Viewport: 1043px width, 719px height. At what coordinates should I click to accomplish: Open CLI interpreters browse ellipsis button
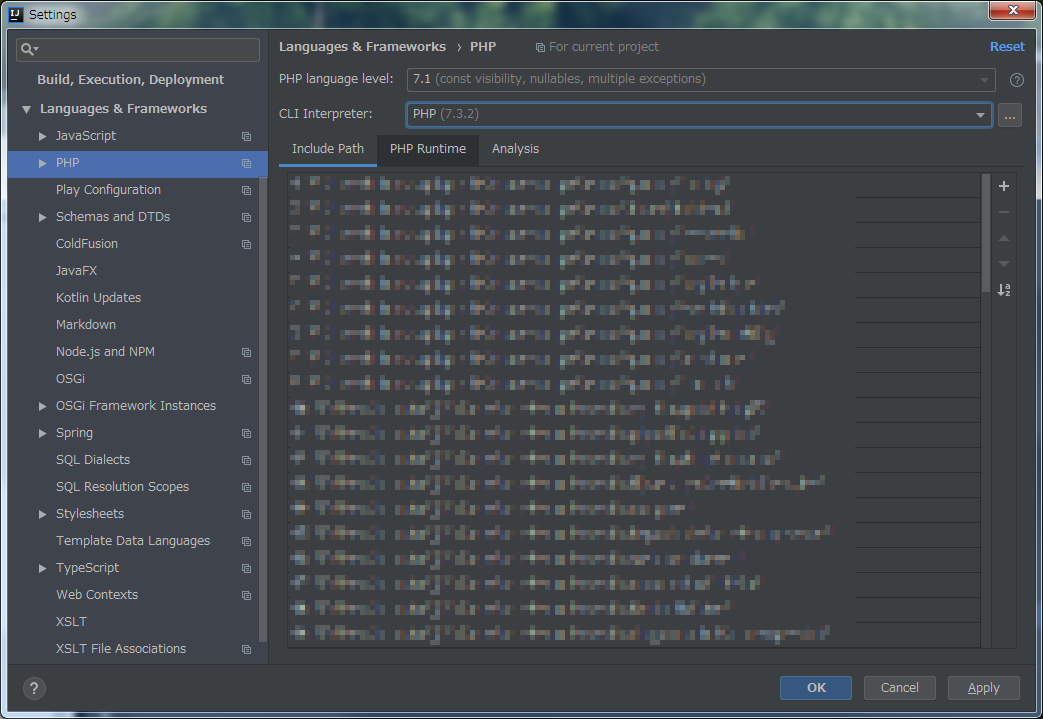point(1009,115)
